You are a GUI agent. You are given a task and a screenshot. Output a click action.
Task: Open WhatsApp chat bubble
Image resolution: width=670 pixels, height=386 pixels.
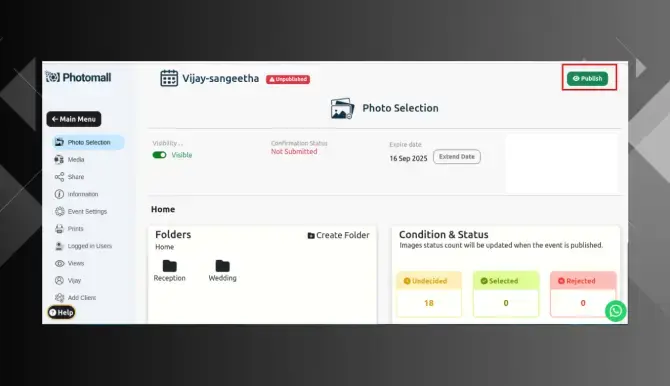[616, 311]
